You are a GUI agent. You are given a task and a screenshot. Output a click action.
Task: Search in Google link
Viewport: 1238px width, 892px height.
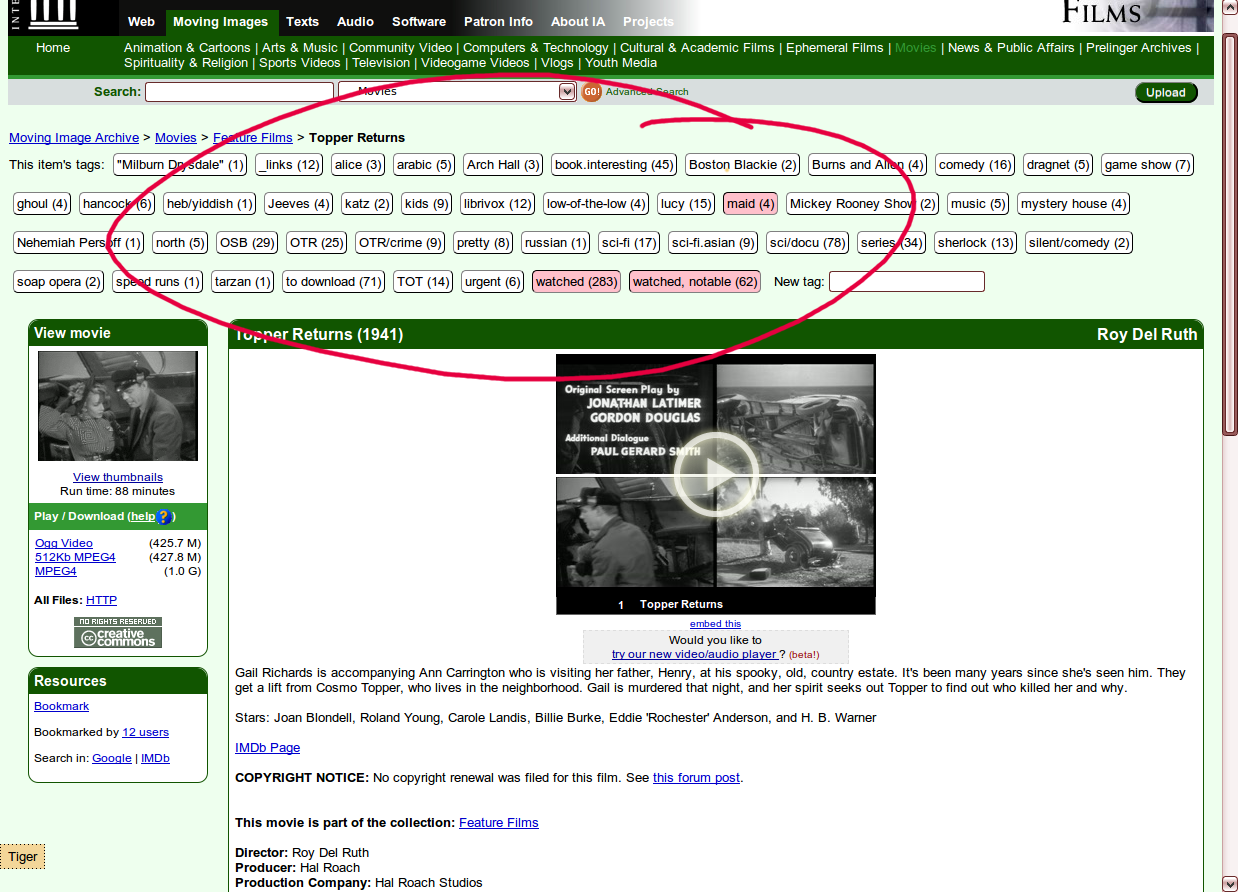pos(112,758)
